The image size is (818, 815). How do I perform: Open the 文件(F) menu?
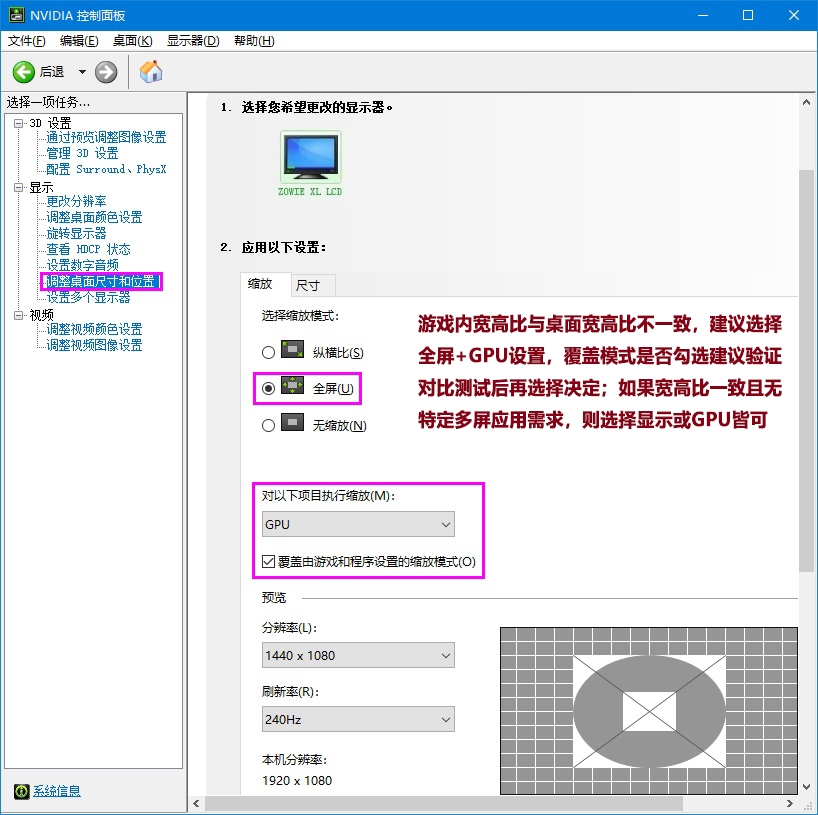click(x=27, y=41)
